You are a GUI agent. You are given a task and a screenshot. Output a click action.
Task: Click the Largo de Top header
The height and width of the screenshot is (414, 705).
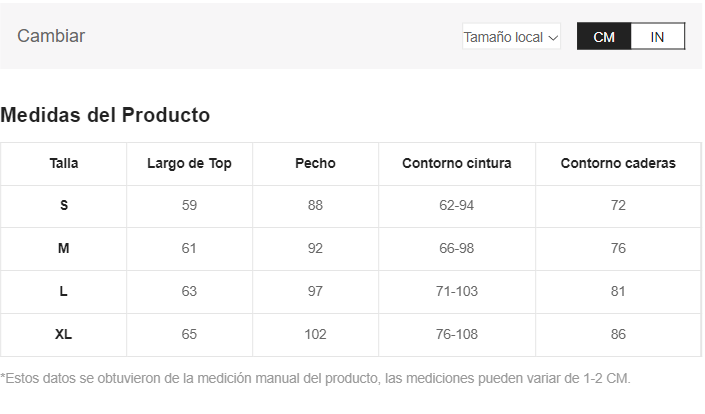coord(189,163)
